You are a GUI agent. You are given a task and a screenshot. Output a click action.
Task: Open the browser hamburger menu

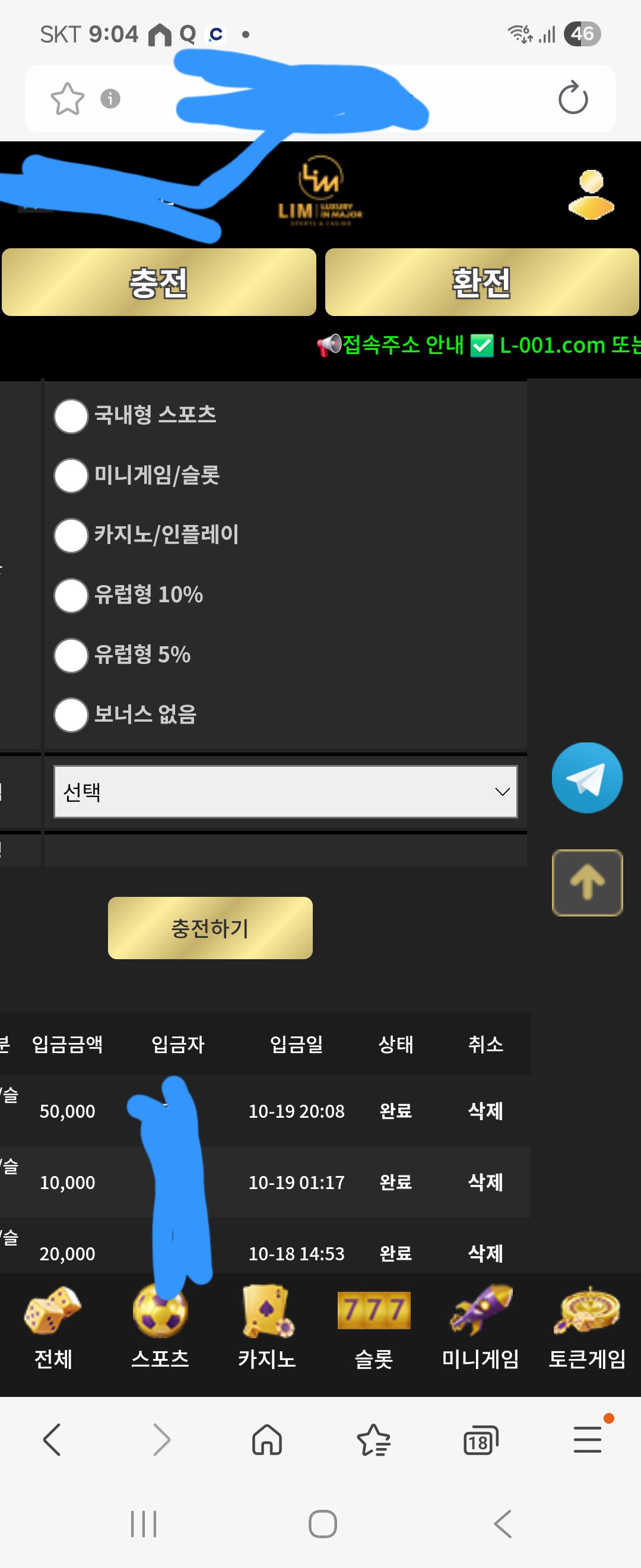point(588,1440)
